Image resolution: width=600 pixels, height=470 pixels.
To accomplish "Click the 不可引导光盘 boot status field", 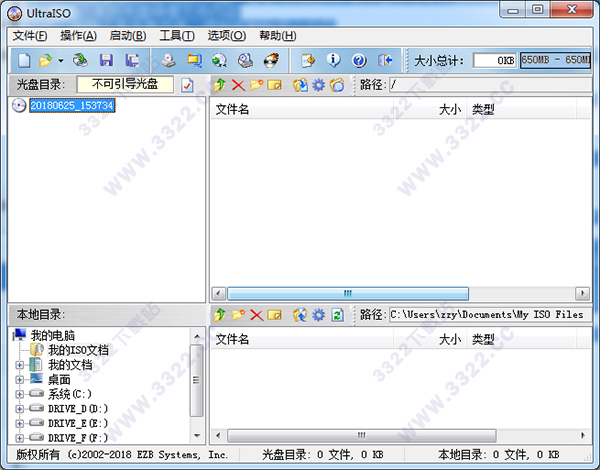I will point(125,84).
